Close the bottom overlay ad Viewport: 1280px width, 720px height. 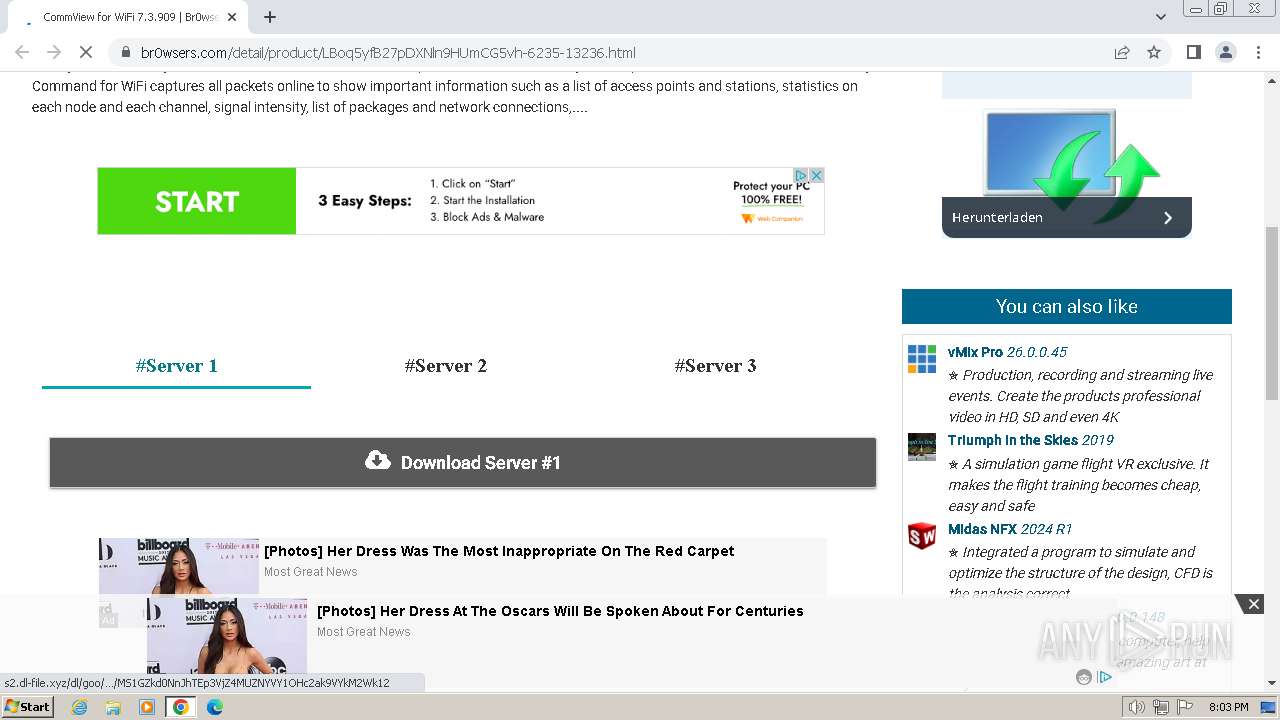(x=1253, y=603)
